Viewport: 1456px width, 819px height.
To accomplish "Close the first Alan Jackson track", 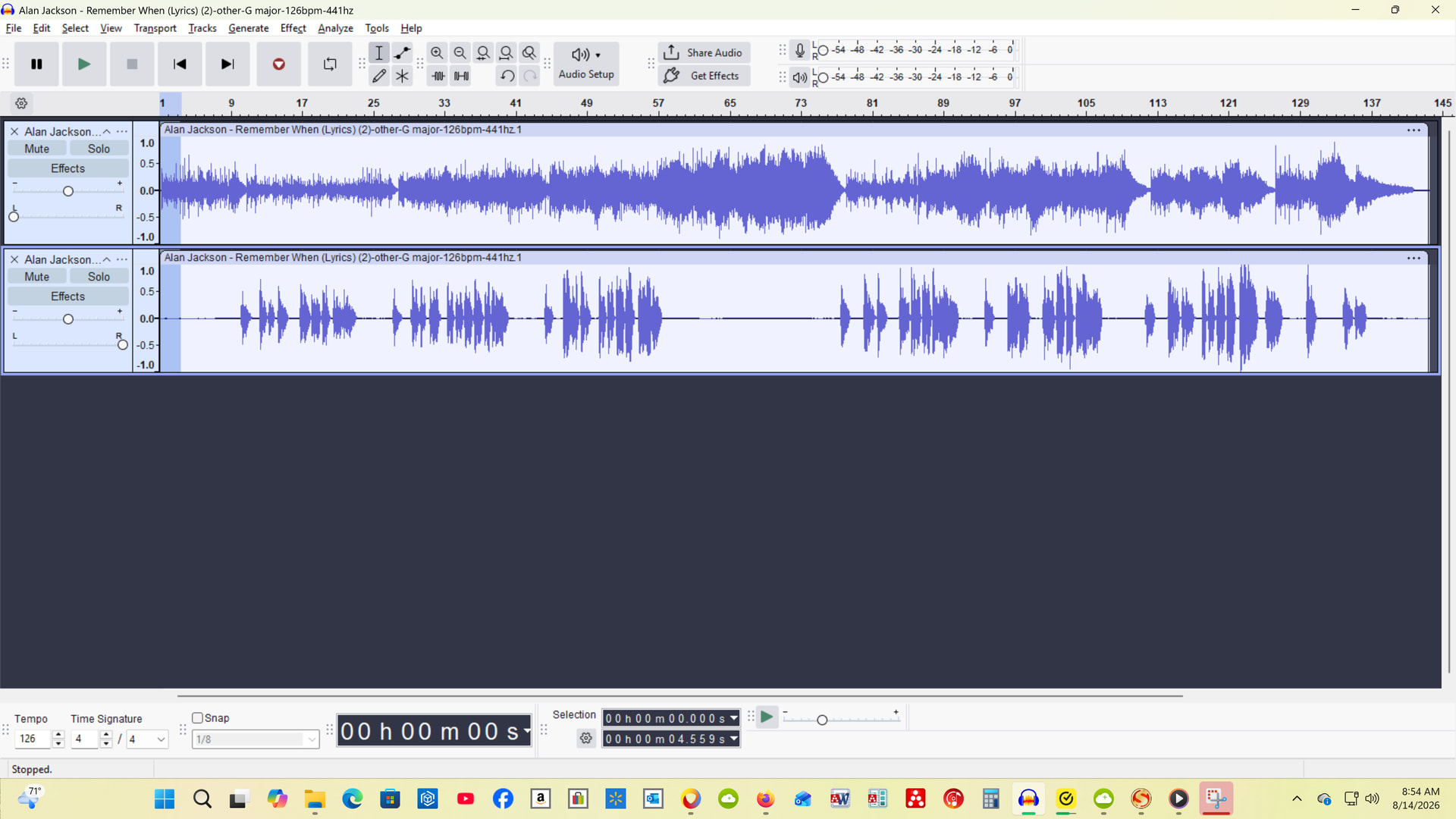I will tap(14, 132).
